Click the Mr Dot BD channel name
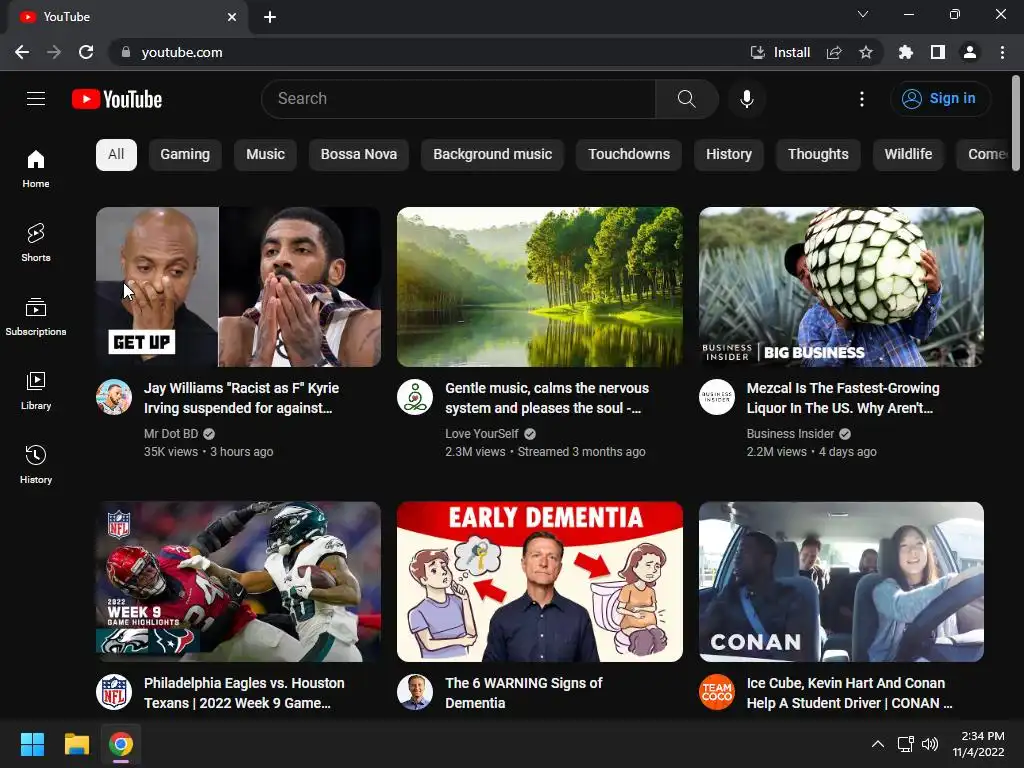 pyautogui.click(x=171, y=434)
